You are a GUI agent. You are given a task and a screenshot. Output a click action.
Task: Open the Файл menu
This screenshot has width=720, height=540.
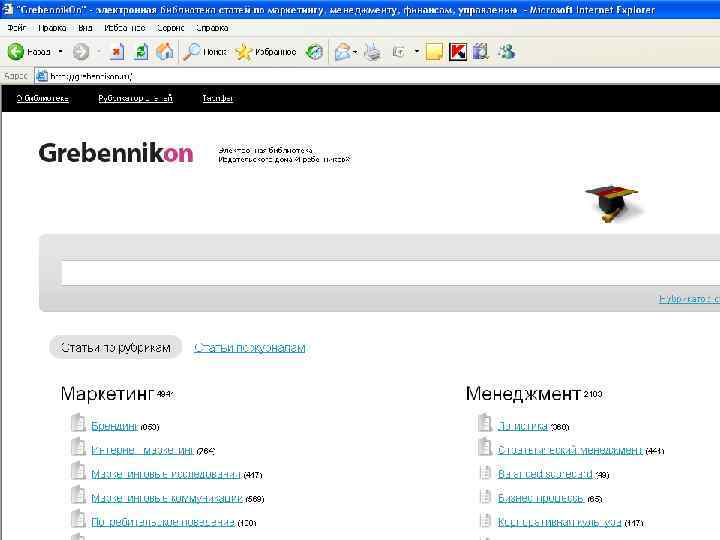pyautogui.click(x=17, y=28)
